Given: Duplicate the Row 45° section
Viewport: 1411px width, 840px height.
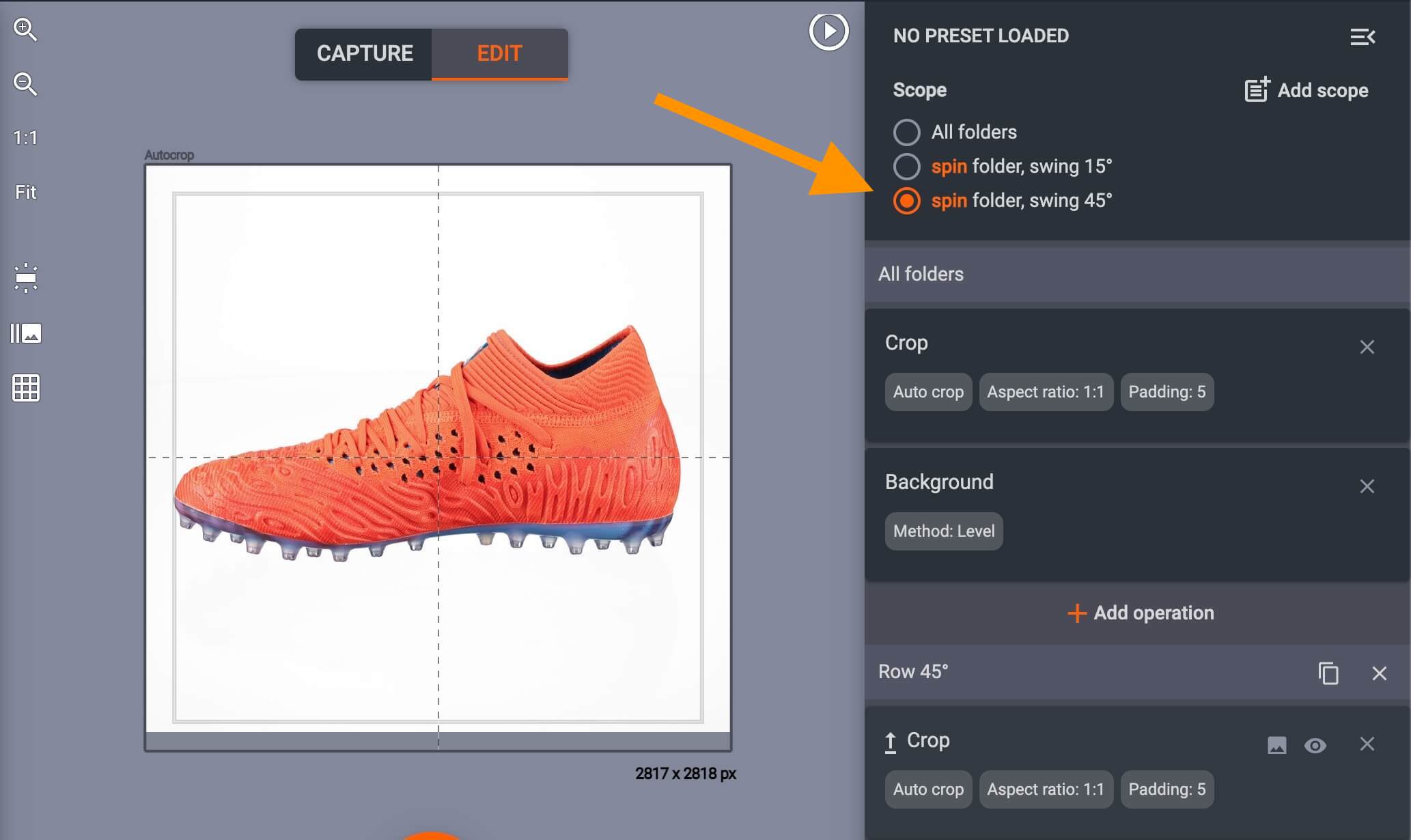Looking at the screenshot, I should [x=1328, y=673].
